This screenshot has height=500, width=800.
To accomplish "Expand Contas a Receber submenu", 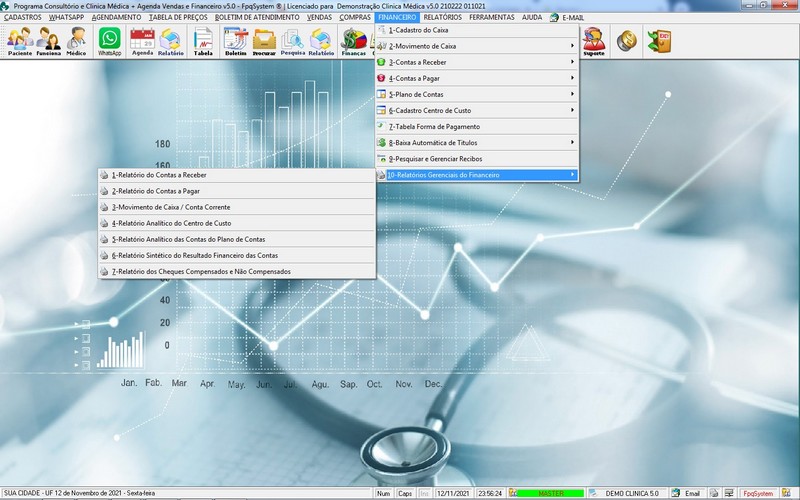I will [475, 62].
